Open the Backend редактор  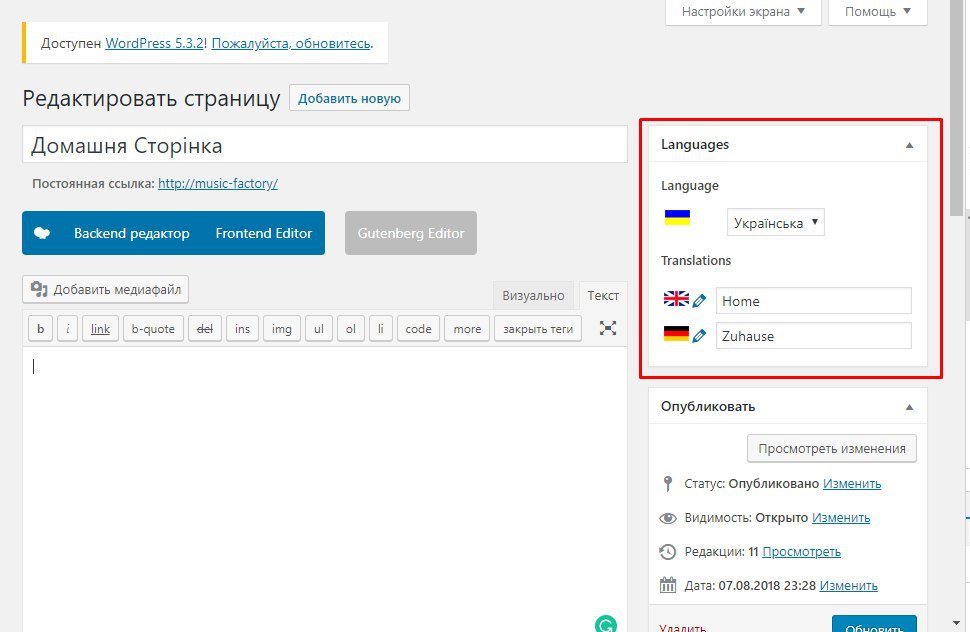(132, 233)
